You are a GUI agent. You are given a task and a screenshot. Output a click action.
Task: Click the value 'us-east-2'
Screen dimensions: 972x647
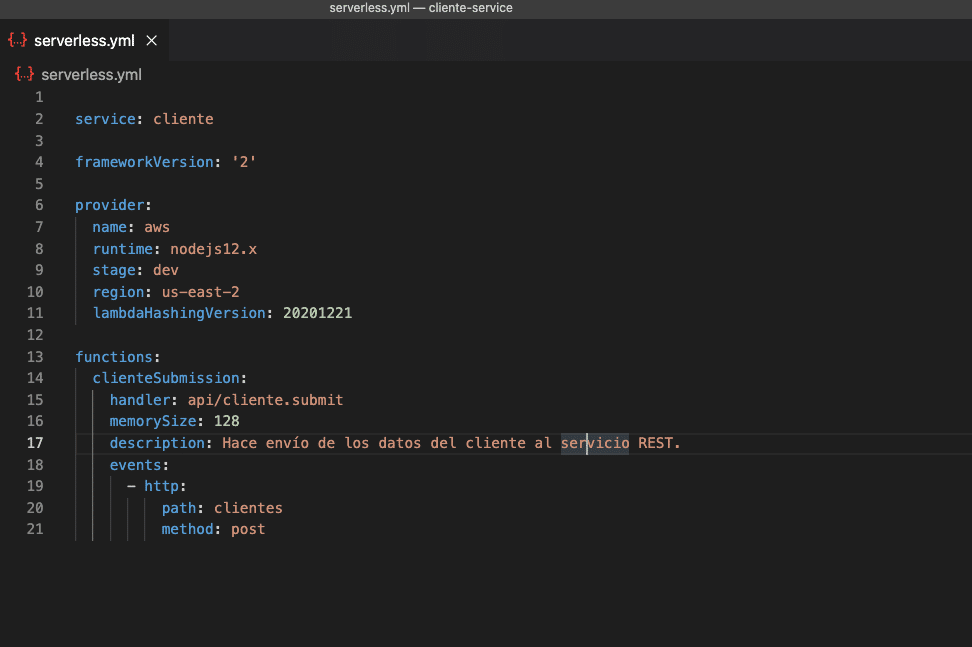pyautogui.click(x=201, y=292)
